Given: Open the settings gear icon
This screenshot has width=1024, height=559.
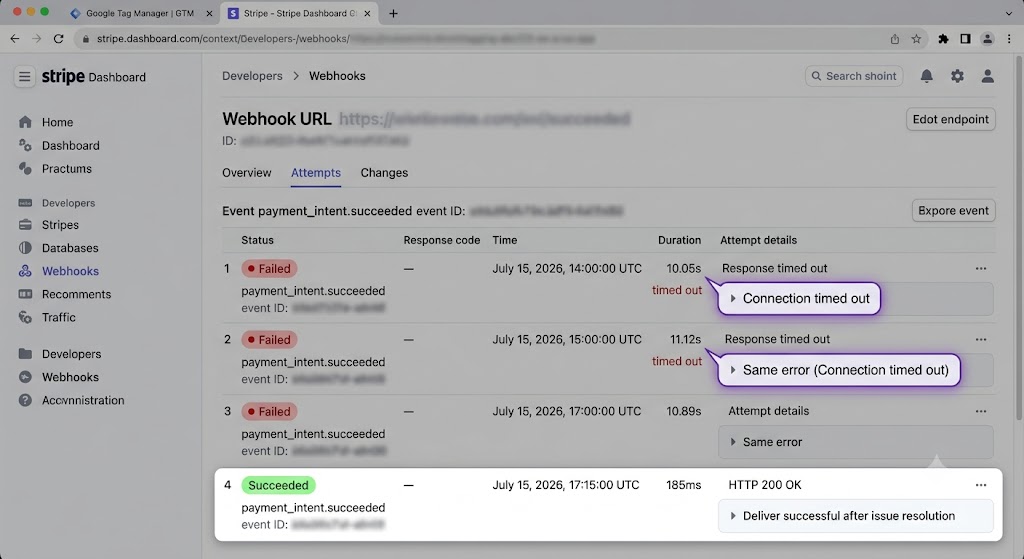Looking at the screenshot, I should pyautogui.click(x=957, y=76).
